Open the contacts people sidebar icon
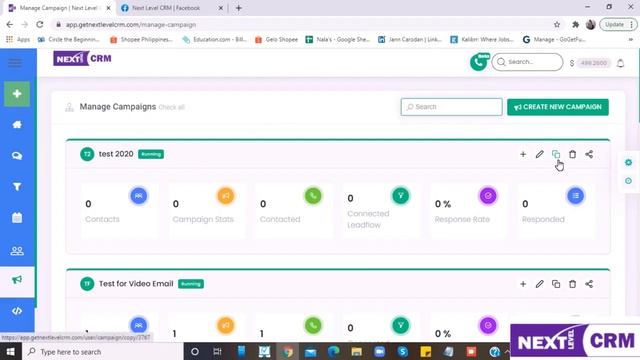 (17, 251)
